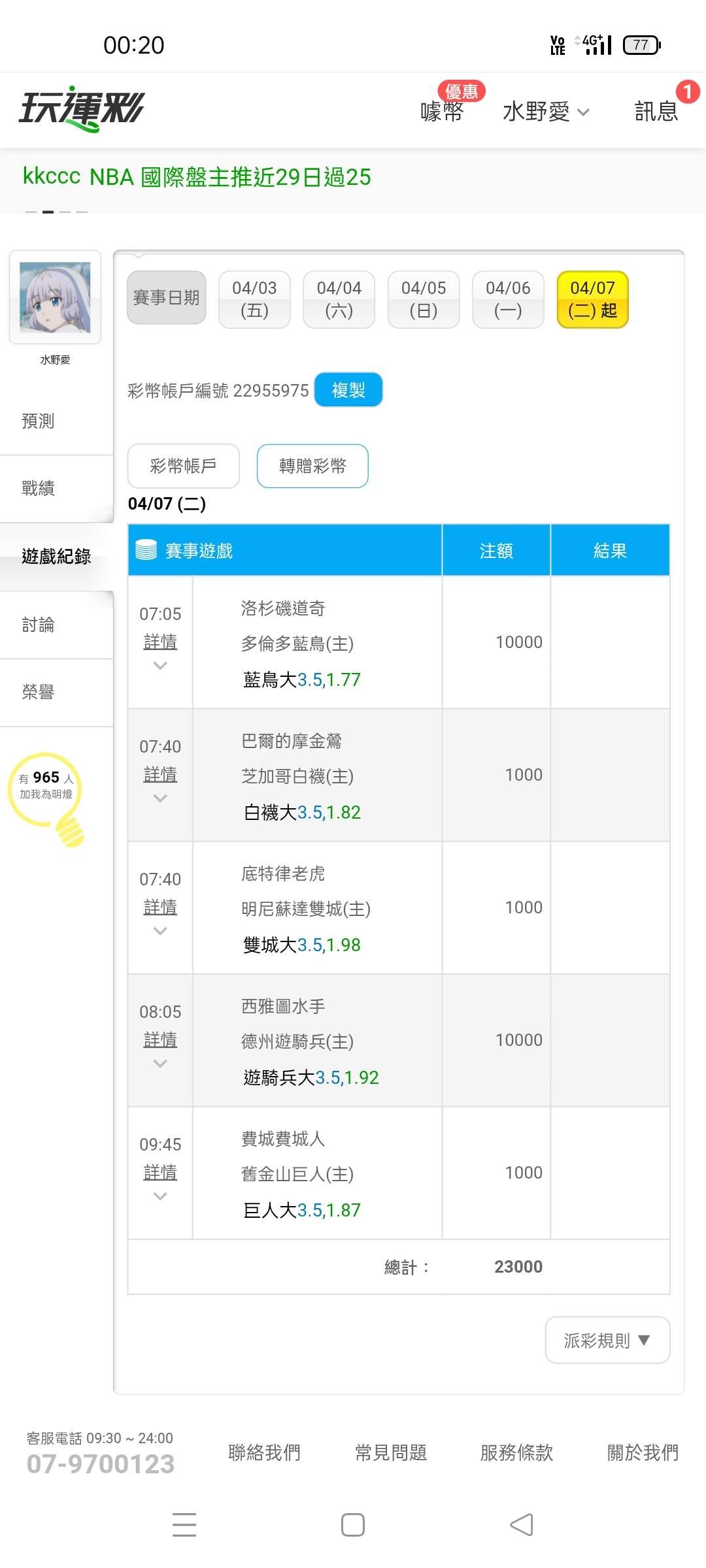
Task: Open Android recent apps menu icon
Action: 184,1524
